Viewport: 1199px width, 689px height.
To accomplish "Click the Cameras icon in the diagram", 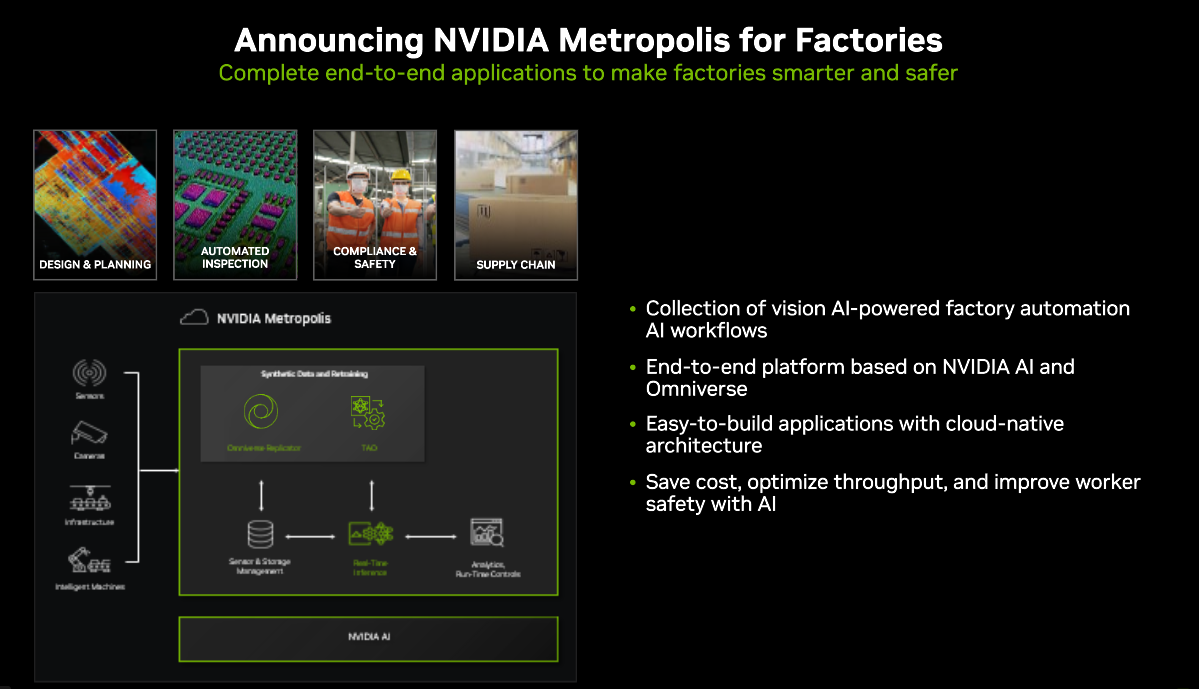I will click(89, 433).
